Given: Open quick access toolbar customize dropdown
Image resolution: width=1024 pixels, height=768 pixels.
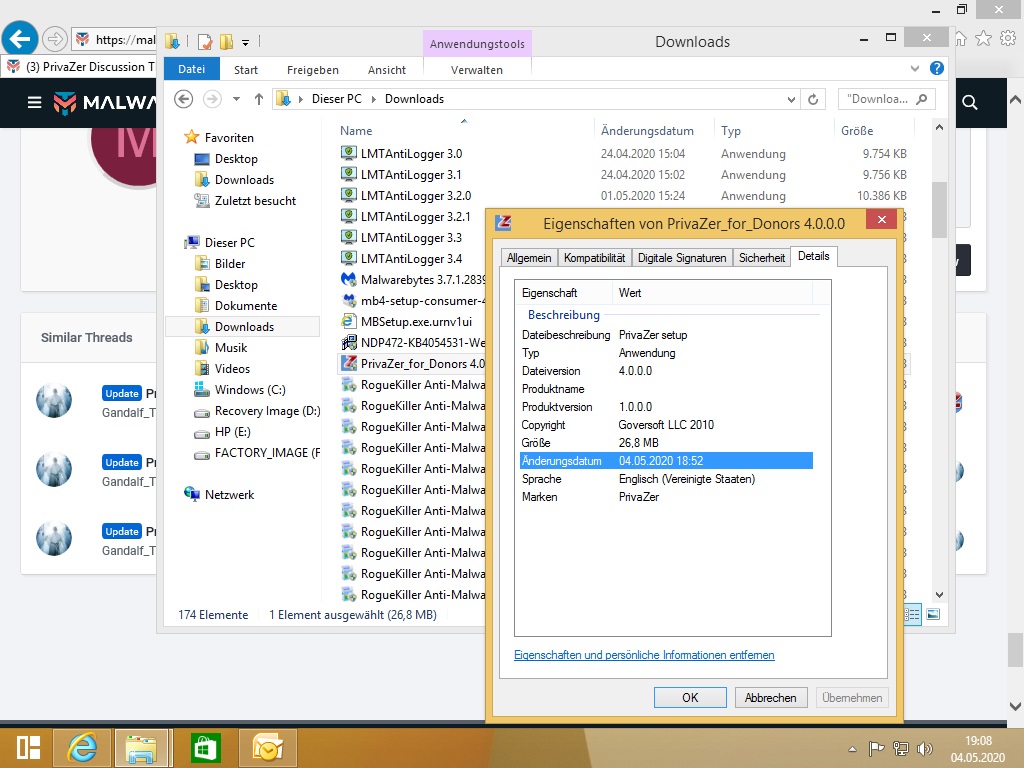Looking at the screenshot, I should [x=246, y=42].
